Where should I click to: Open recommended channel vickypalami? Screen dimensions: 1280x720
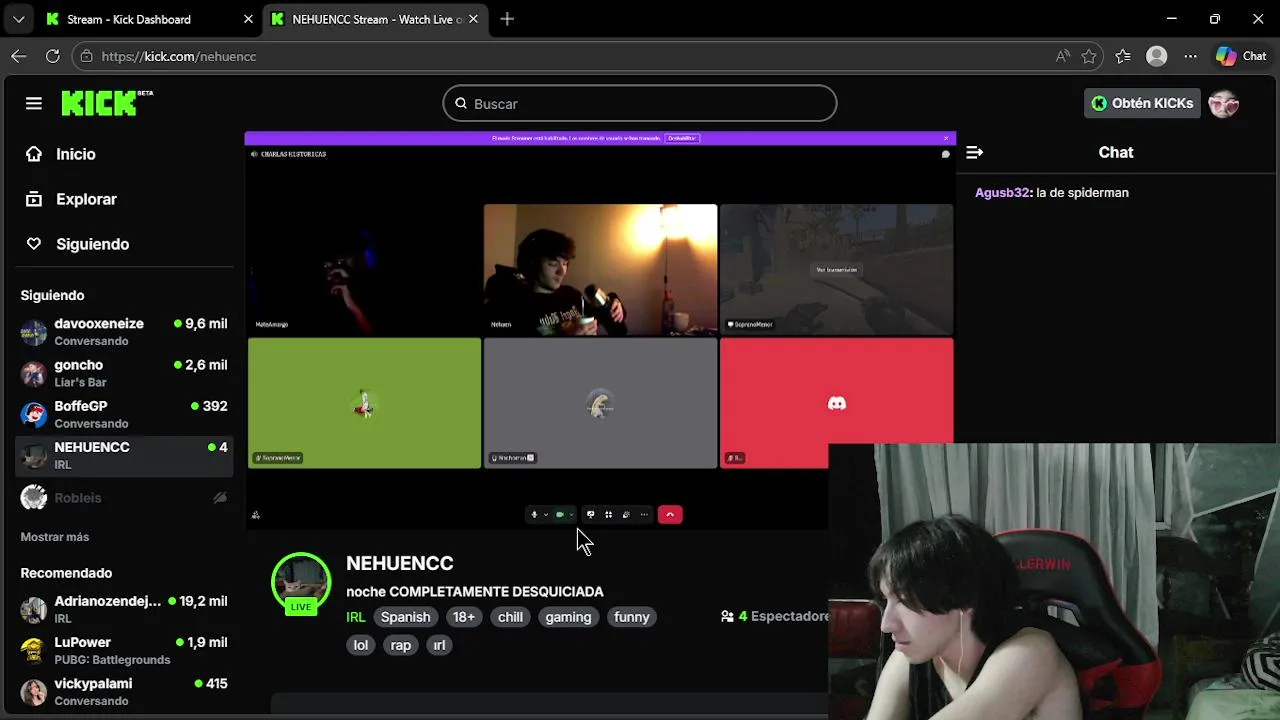pos(124,691)
